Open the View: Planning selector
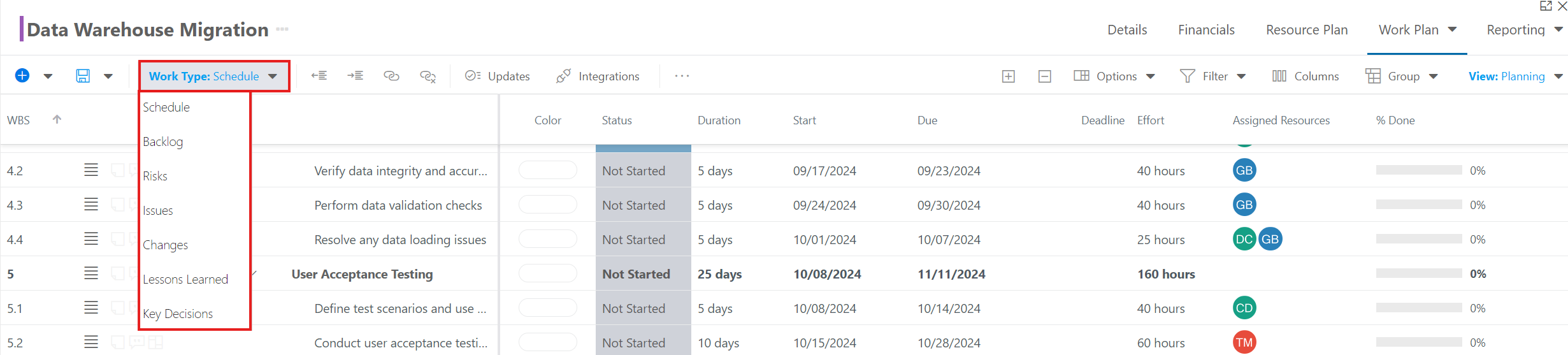Image resolution: width=1568 pixels, height=355 pixels. coord(1515,76)
